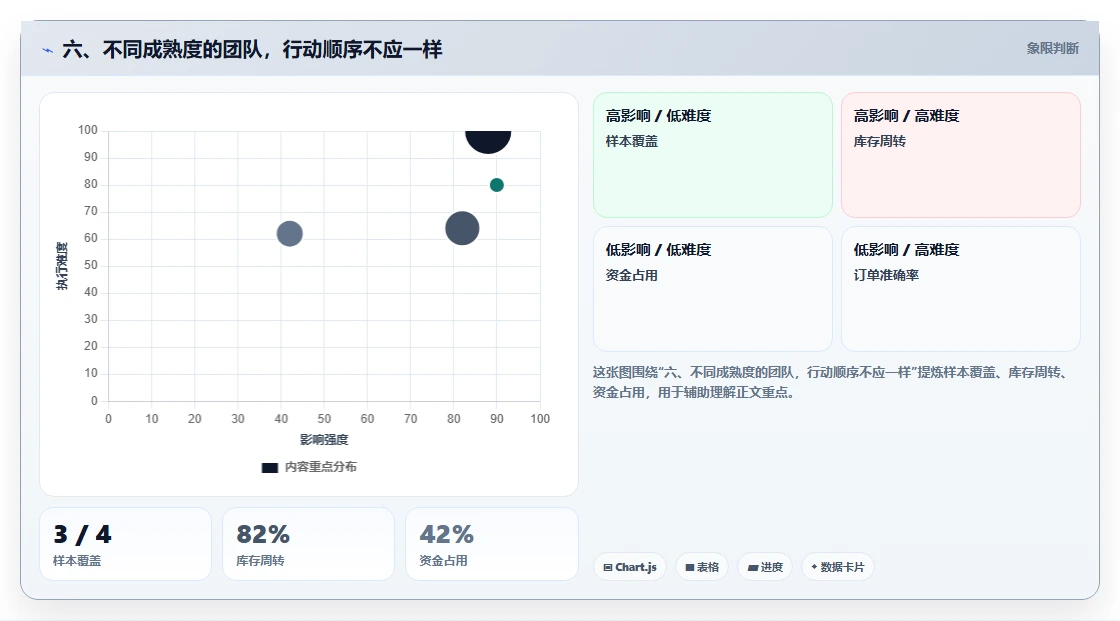Click the section title 六、不同成熟度的团队
Viewport: 1120px width, 621px height.
click(x=252, y=49)
